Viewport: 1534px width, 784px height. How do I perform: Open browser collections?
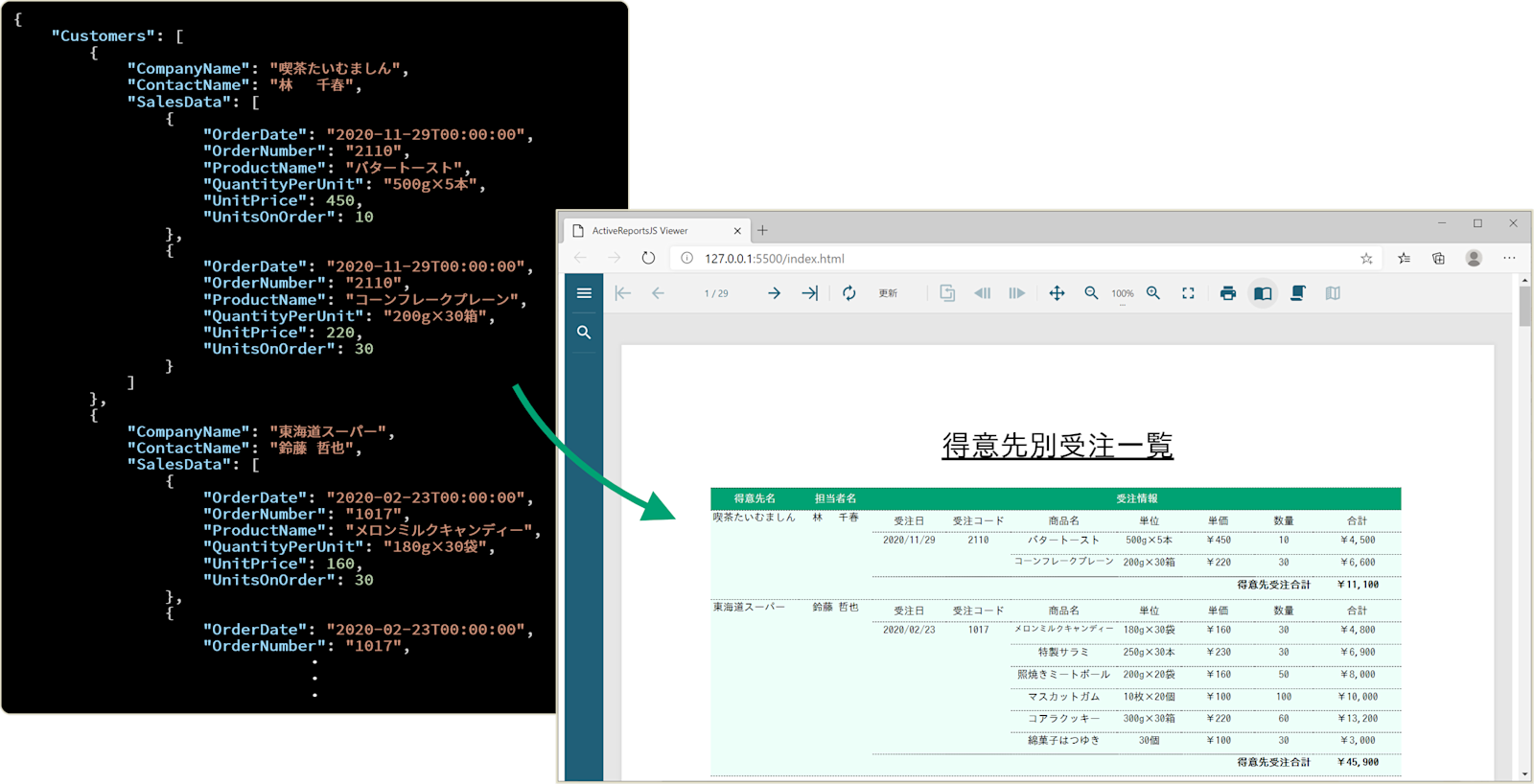[1439, 258]
